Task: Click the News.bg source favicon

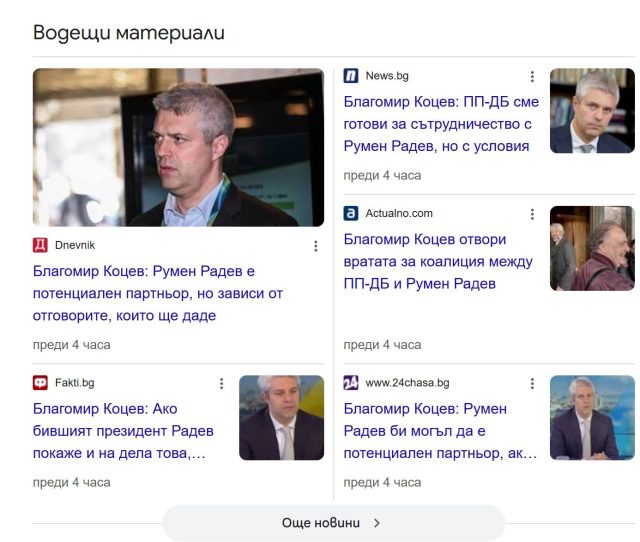Action: click(x=351, y=76)
